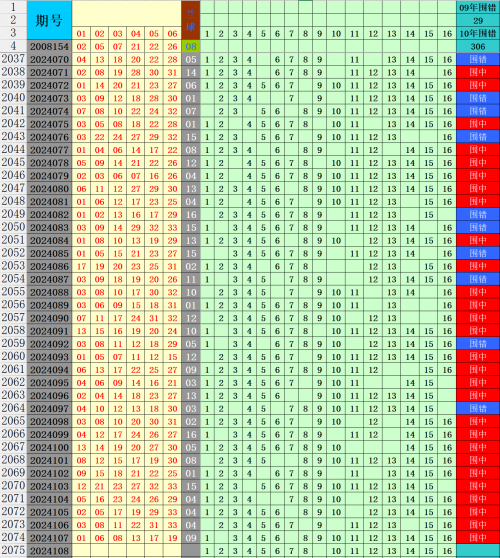This screenshot has width=500, height=558.
Task: Select the 期号 header cell
Action: point(49,20)
